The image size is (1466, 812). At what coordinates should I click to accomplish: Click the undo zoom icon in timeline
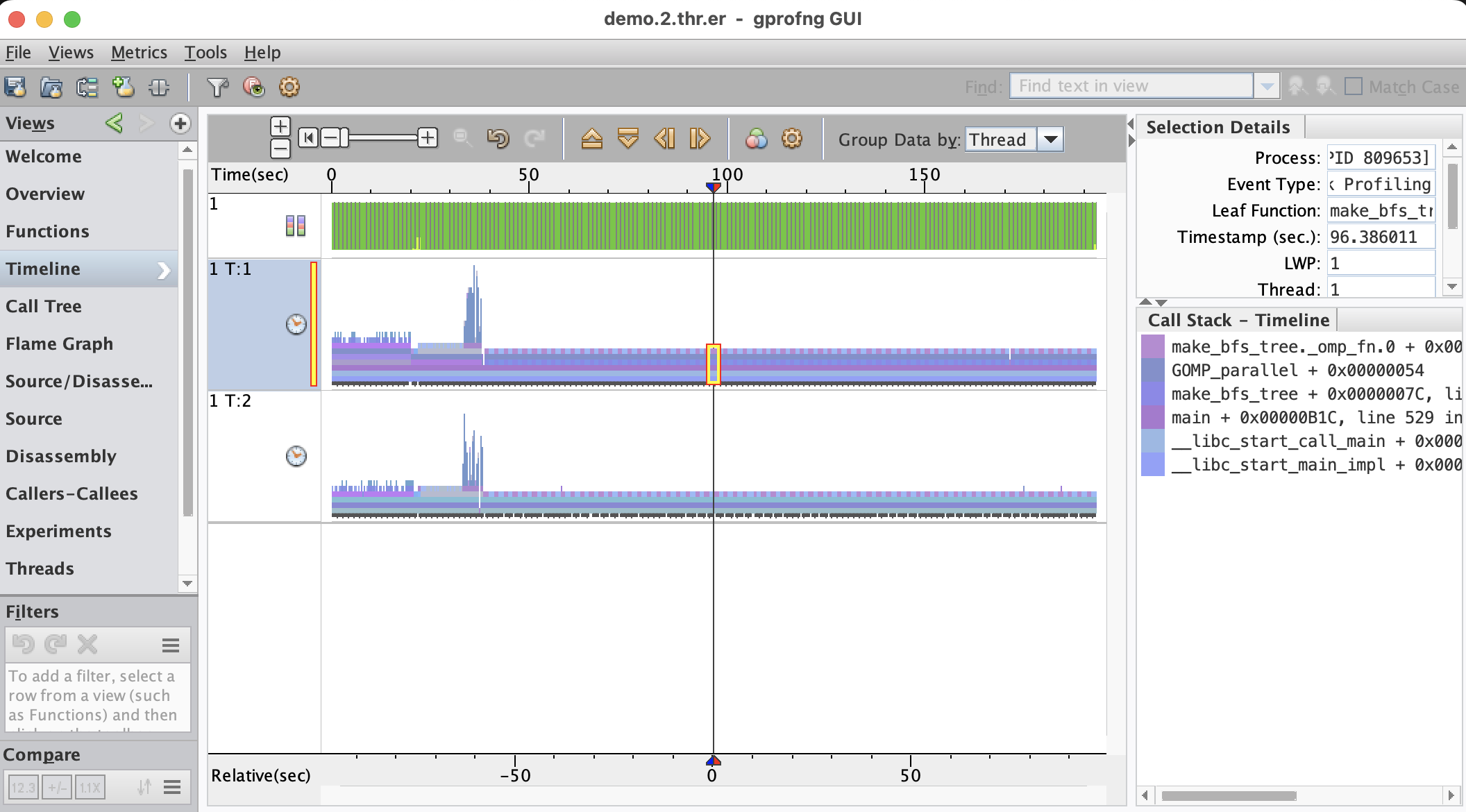click(498, 139)
